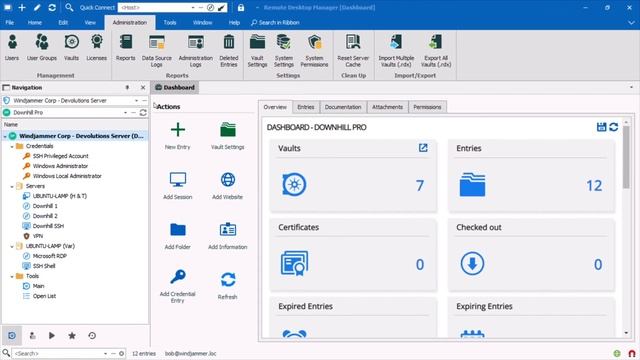This screenshot has height=360, width=640.
Task: Click Add Folder action
Action: (x=178, y=236)
